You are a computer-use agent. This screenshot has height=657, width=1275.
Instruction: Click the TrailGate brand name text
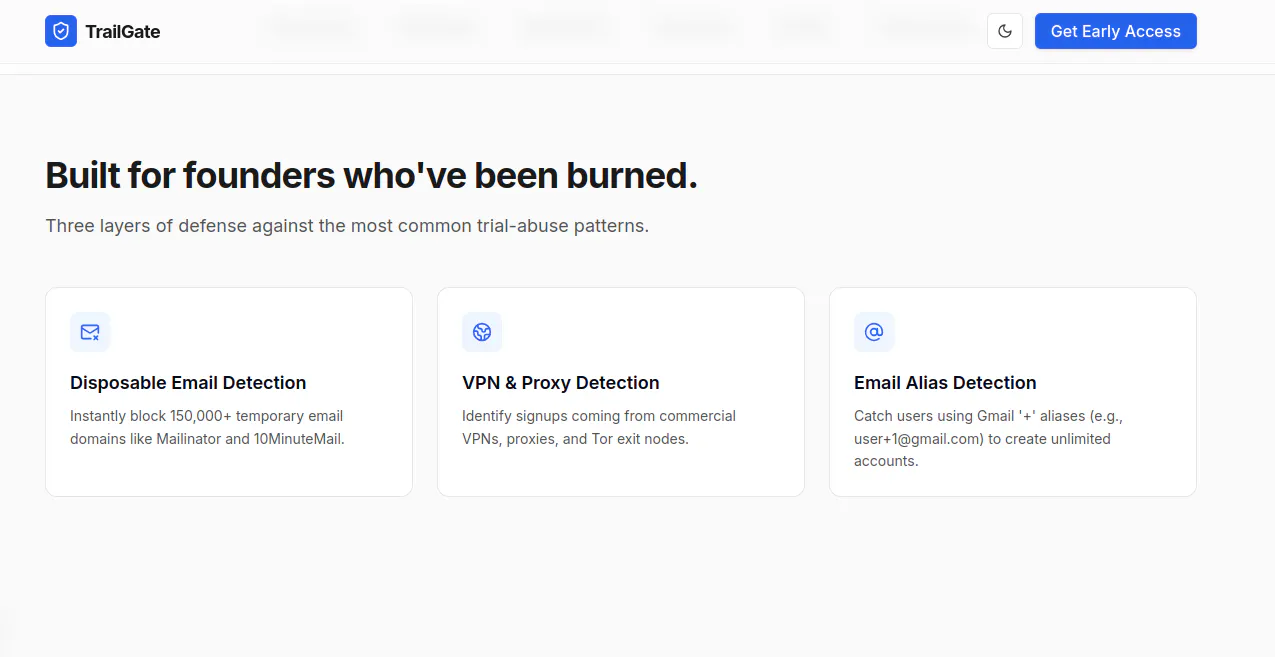[x=123, y=32]
